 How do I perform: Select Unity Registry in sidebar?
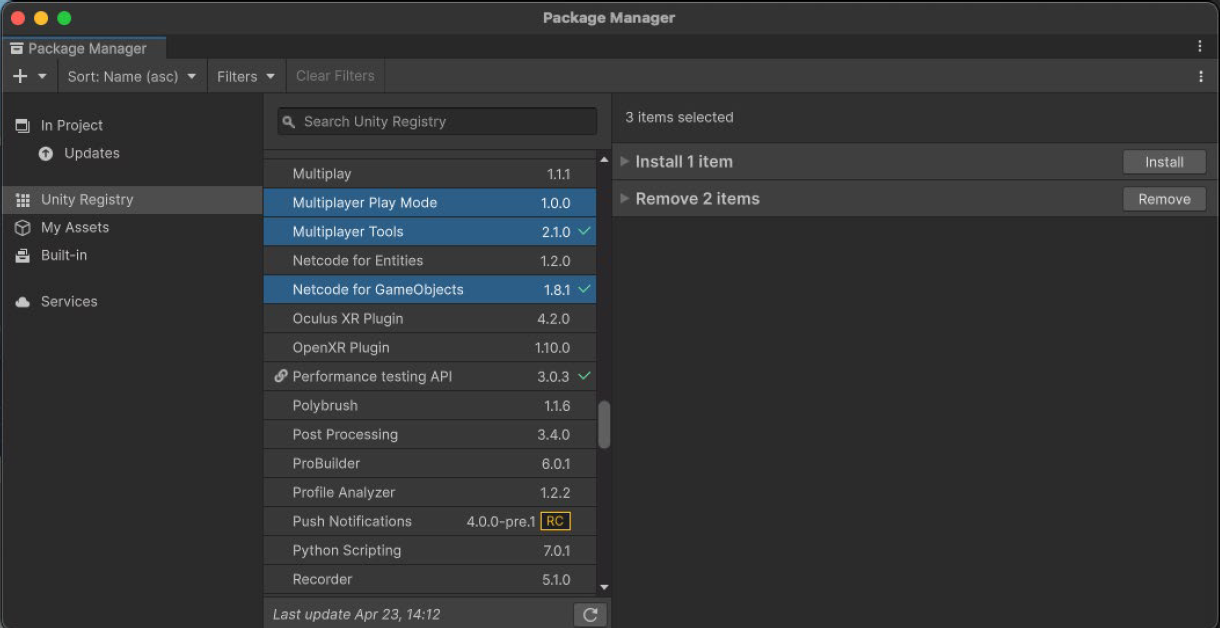[132, 200]
